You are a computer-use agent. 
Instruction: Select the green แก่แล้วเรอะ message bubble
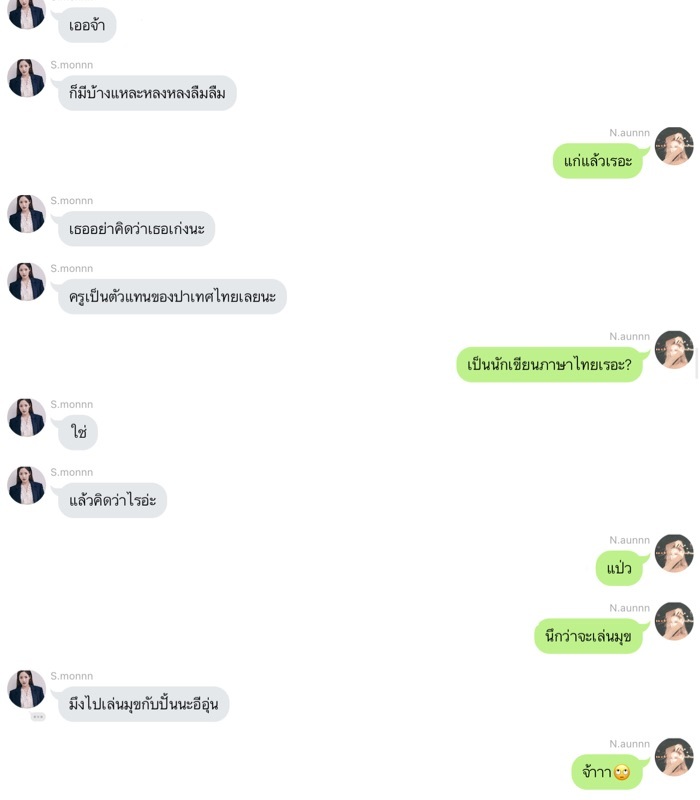597,161
